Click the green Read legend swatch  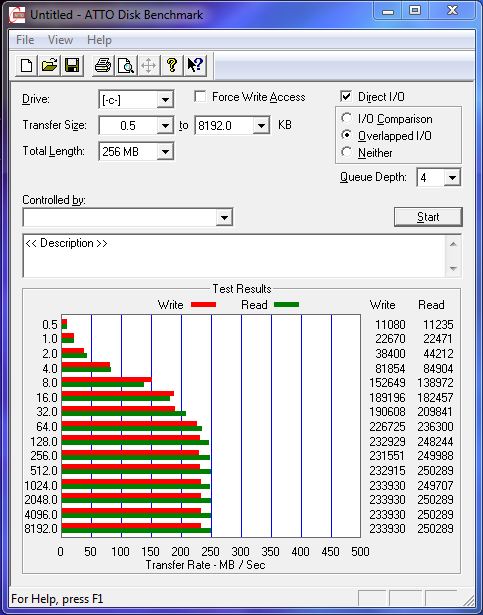coord(286,305)
